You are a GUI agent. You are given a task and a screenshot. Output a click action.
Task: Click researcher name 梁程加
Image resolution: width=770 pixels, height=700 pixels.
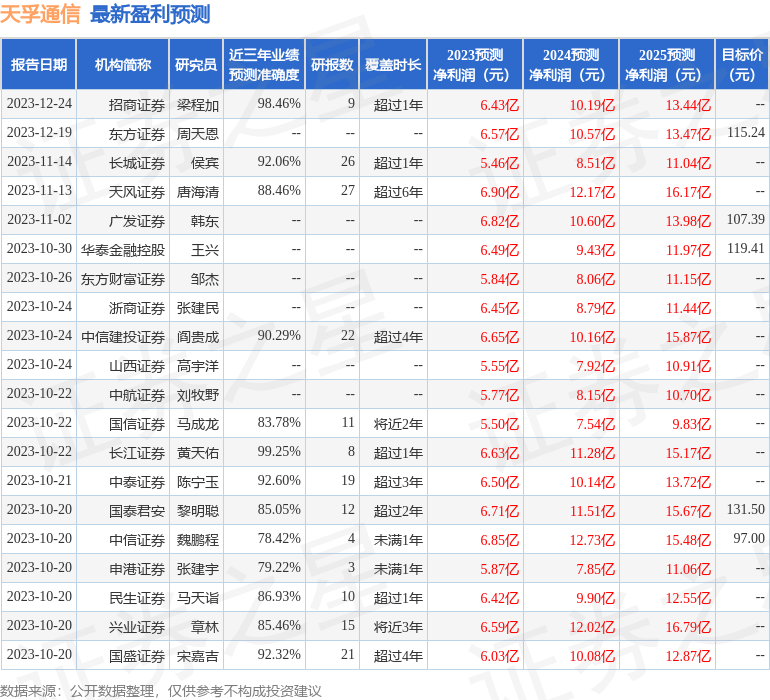(x=198, y=105)
